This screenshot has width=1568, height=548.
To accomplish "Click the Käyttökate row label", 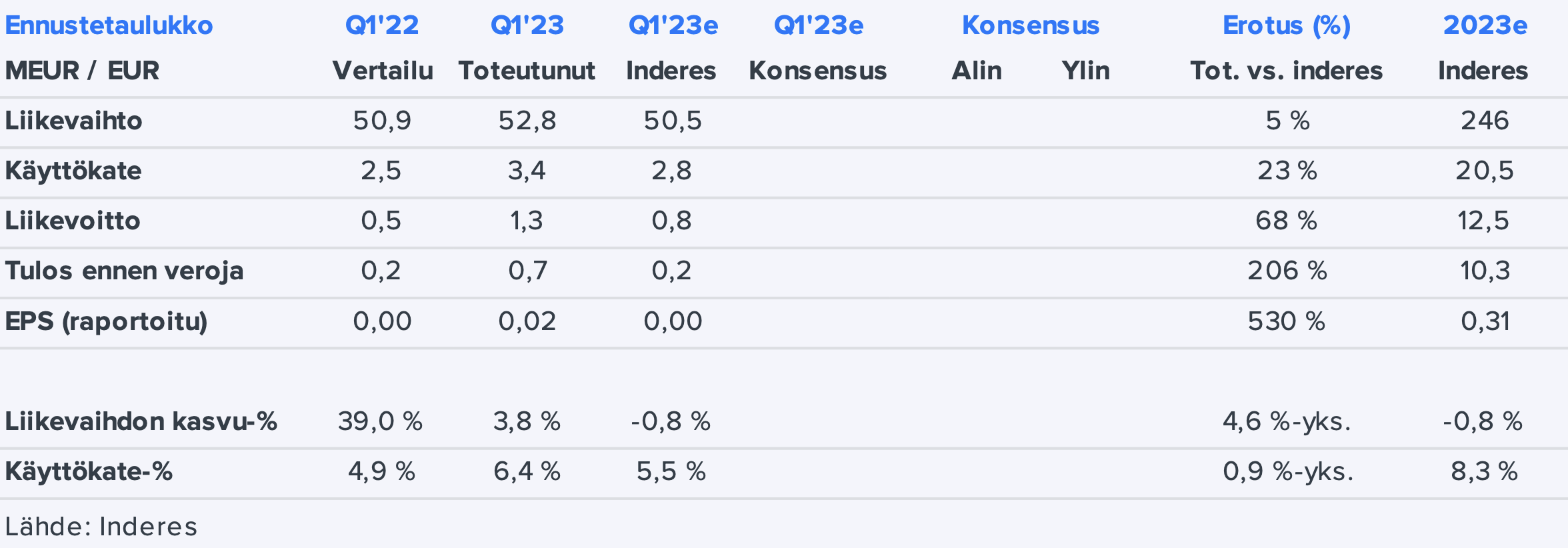I will point(73,171).
